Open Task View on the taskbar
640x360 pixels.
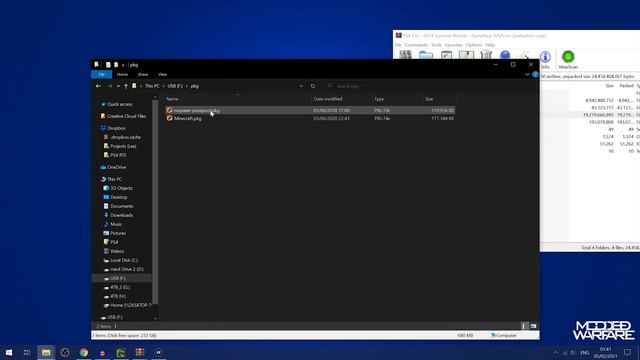[x=27, y=352]
